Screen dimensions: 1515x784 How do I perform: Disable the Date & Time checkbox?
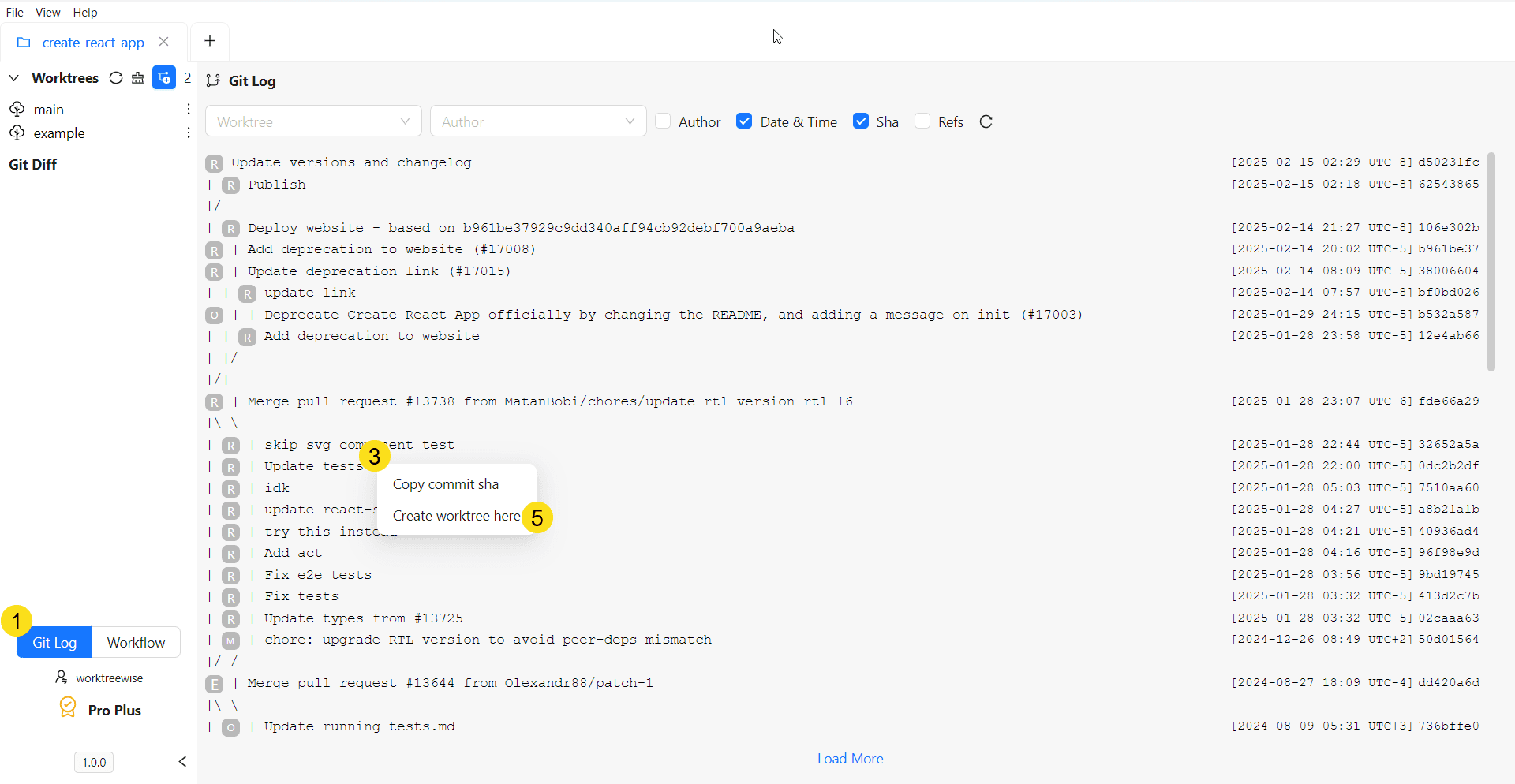click(x=744, y=121)
